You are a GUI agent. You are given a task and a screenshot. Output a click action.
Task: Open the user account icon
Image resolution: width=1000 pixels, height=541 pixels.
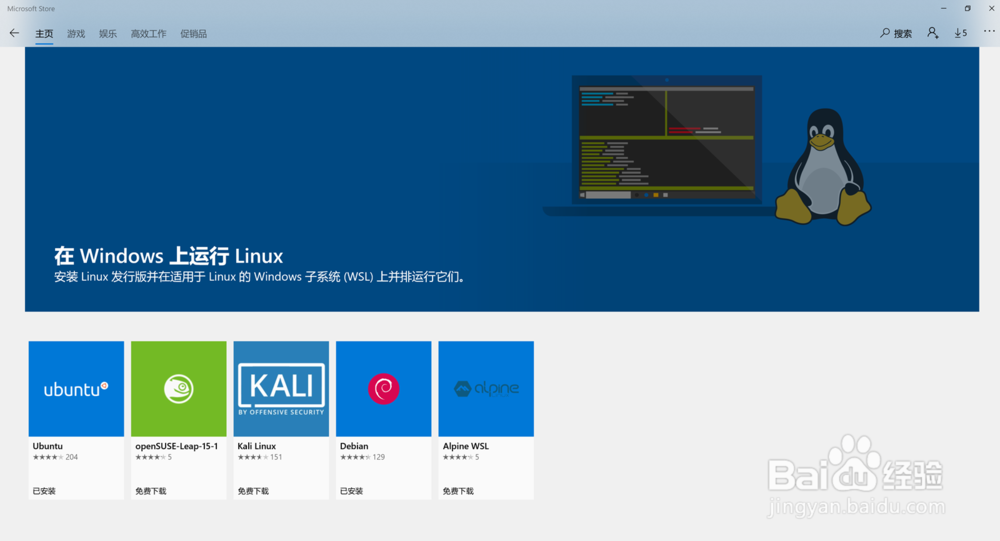pos(932,33)
